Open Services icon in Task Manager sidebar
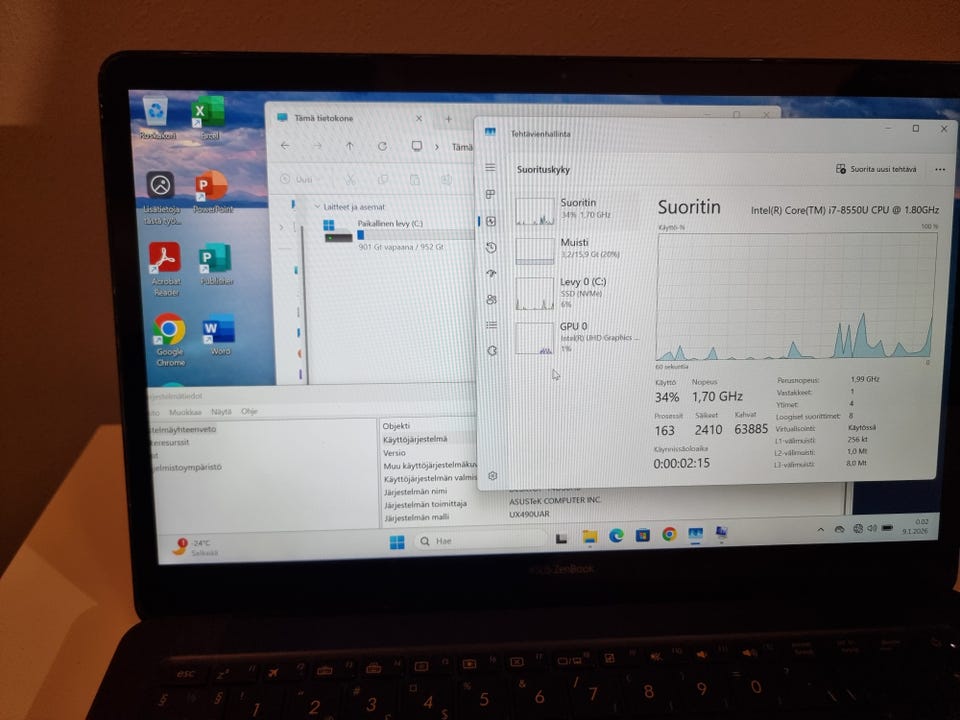The image size is (960, 720). click(492, 351)
